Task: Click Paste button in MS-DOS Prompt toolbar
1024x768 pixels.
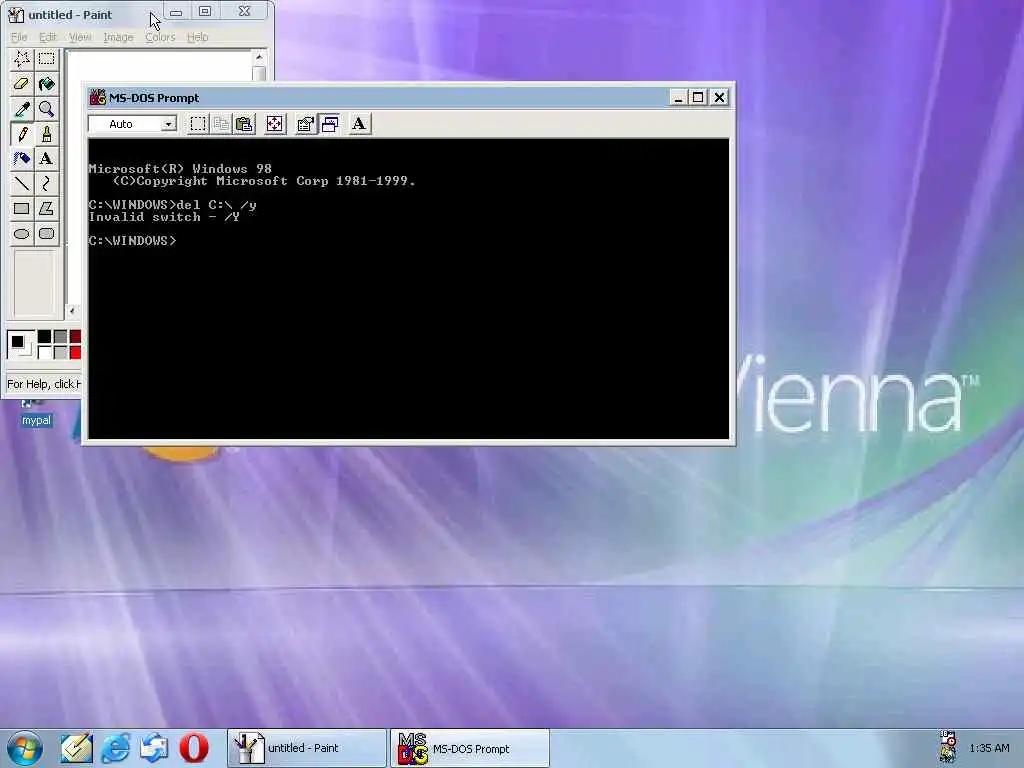Action: [245, 124]
